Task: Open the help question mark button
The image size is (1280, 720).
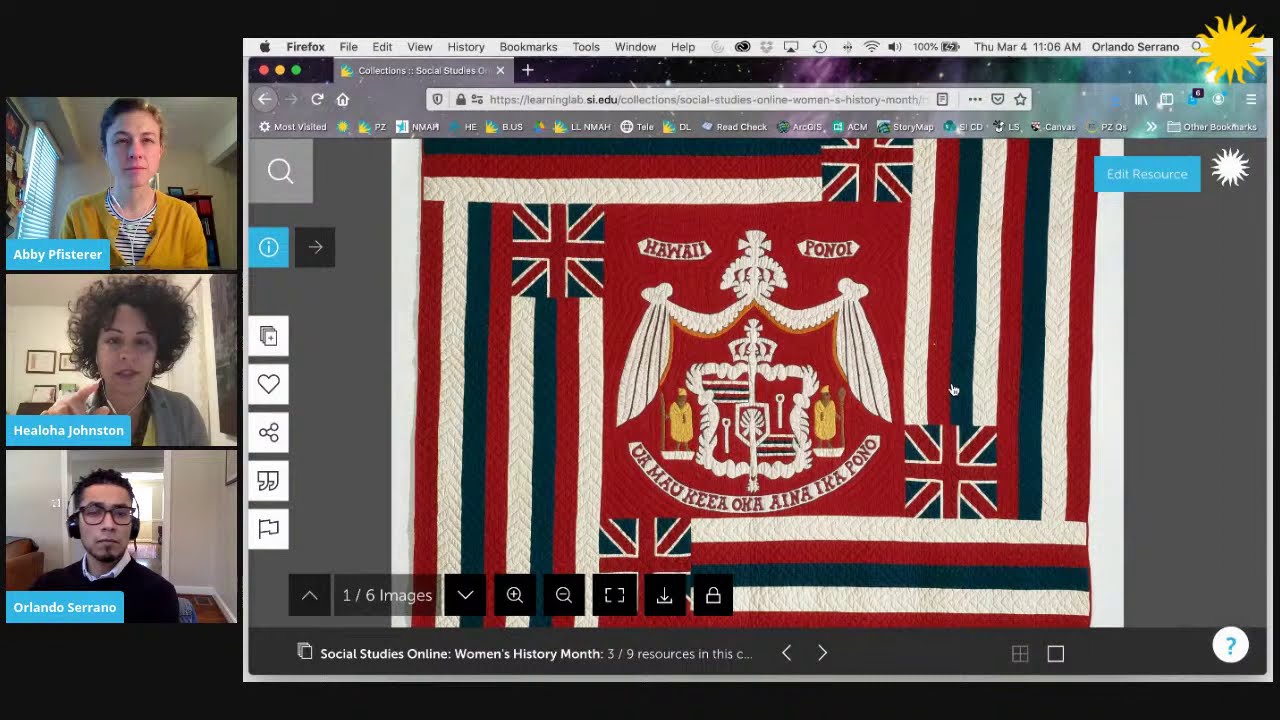Action: tap(1231, 646)
